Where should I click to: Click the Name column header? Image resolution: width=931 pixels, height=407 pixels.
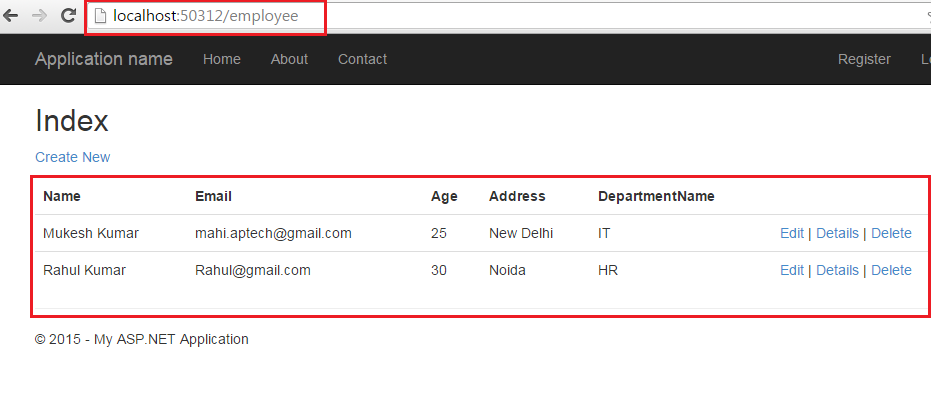(62, 196)
